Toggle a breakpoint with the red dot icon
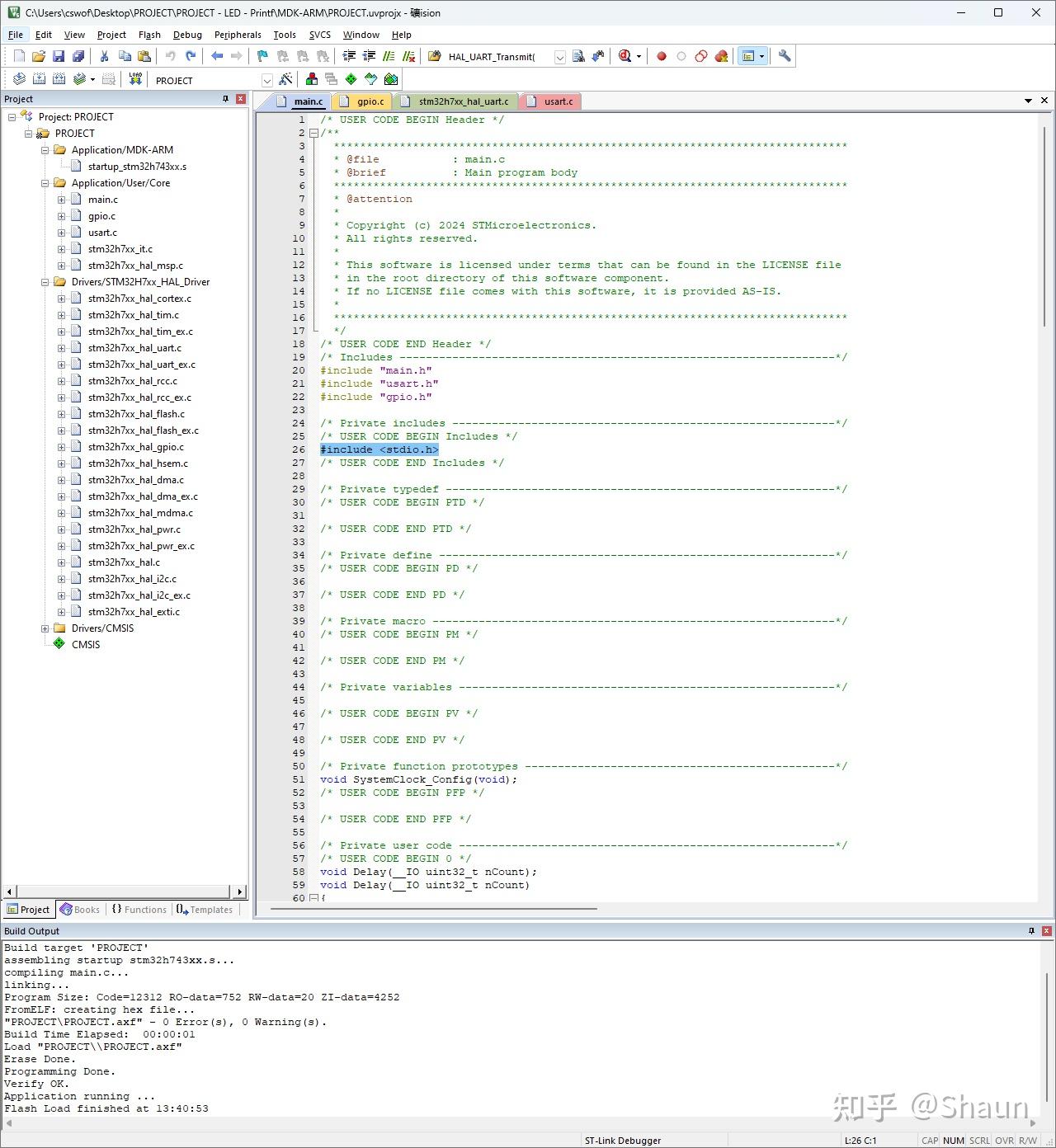The height and width of the screenshot is (1148, 1056). tap(661, 56)
